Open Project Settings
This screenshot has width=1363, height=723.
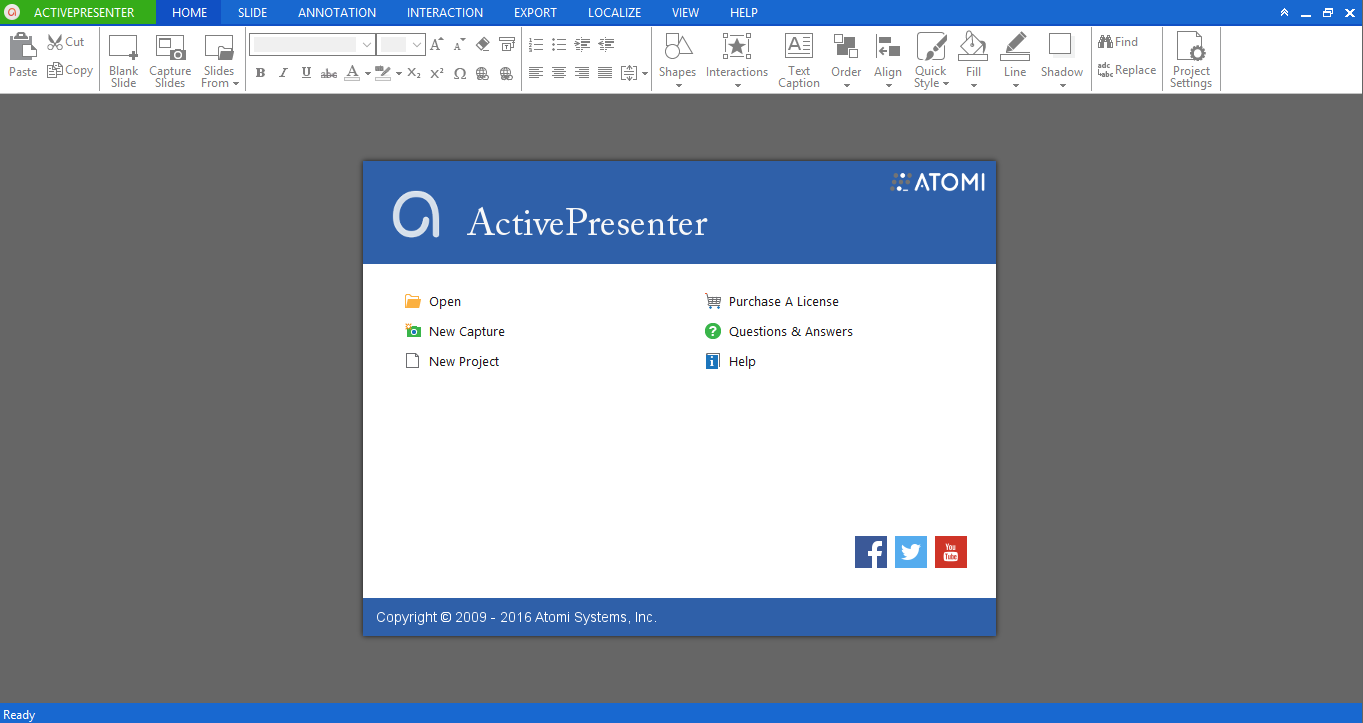[1191, 61]
